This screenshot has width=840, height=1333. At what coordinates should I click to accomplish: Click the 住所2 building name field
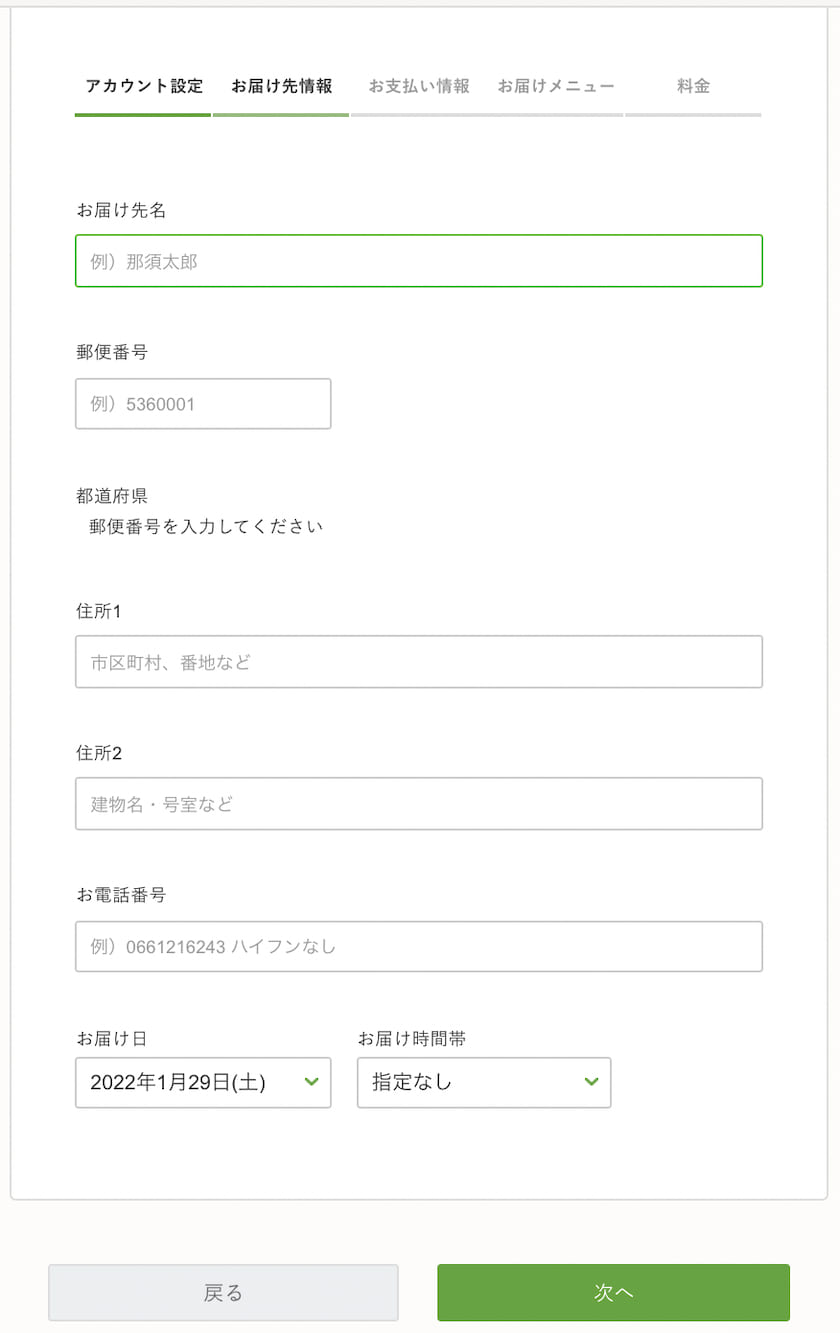(x=418, y=803)
